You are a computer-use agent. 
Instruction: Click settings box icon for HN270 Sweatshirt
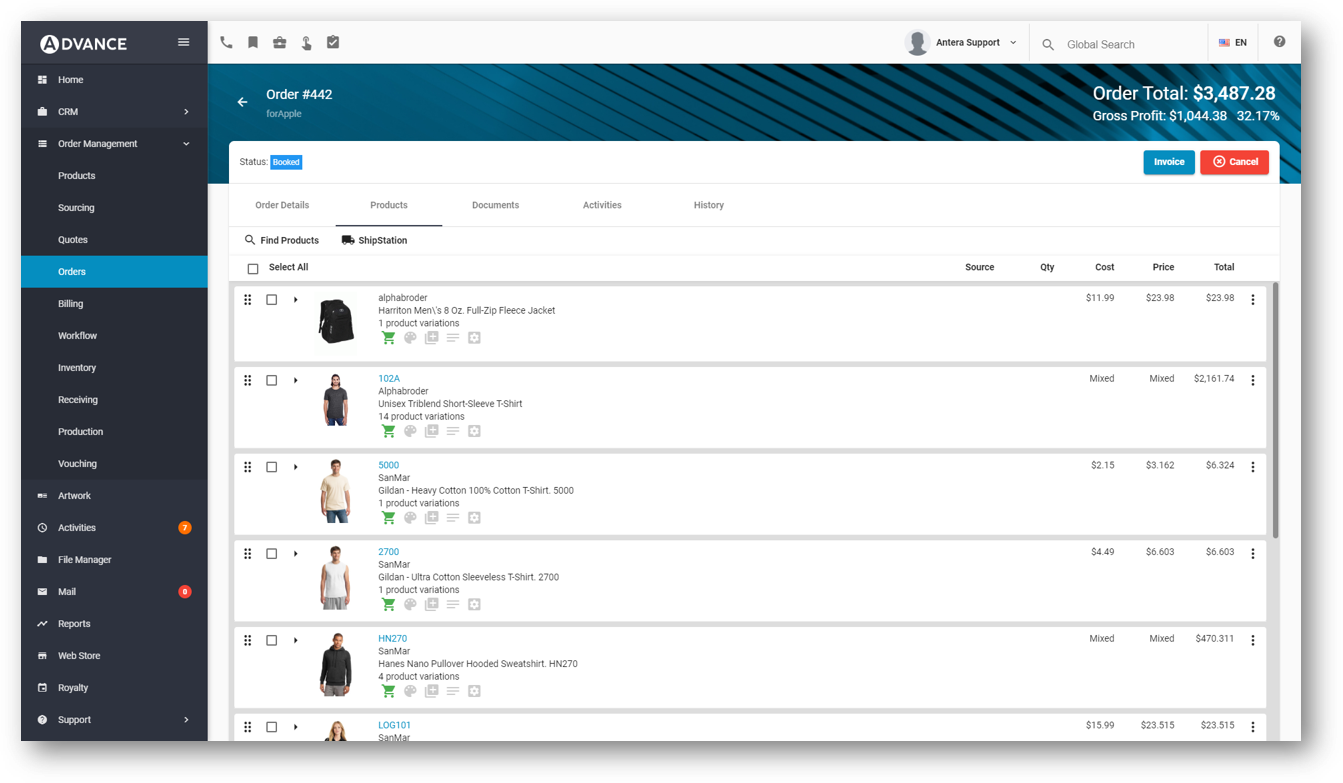coord(474,691)
